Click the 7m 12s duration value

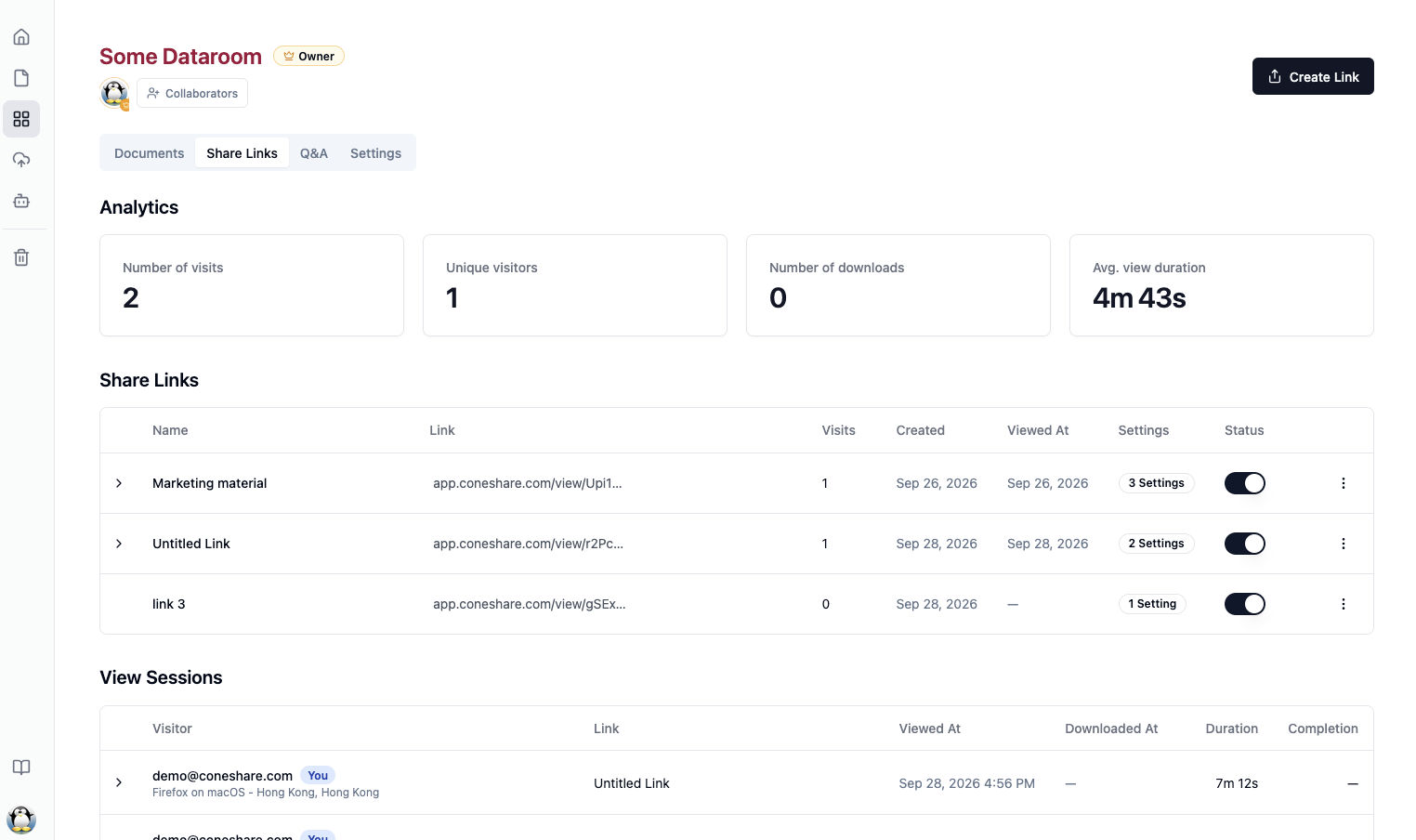click(1237, 783)
